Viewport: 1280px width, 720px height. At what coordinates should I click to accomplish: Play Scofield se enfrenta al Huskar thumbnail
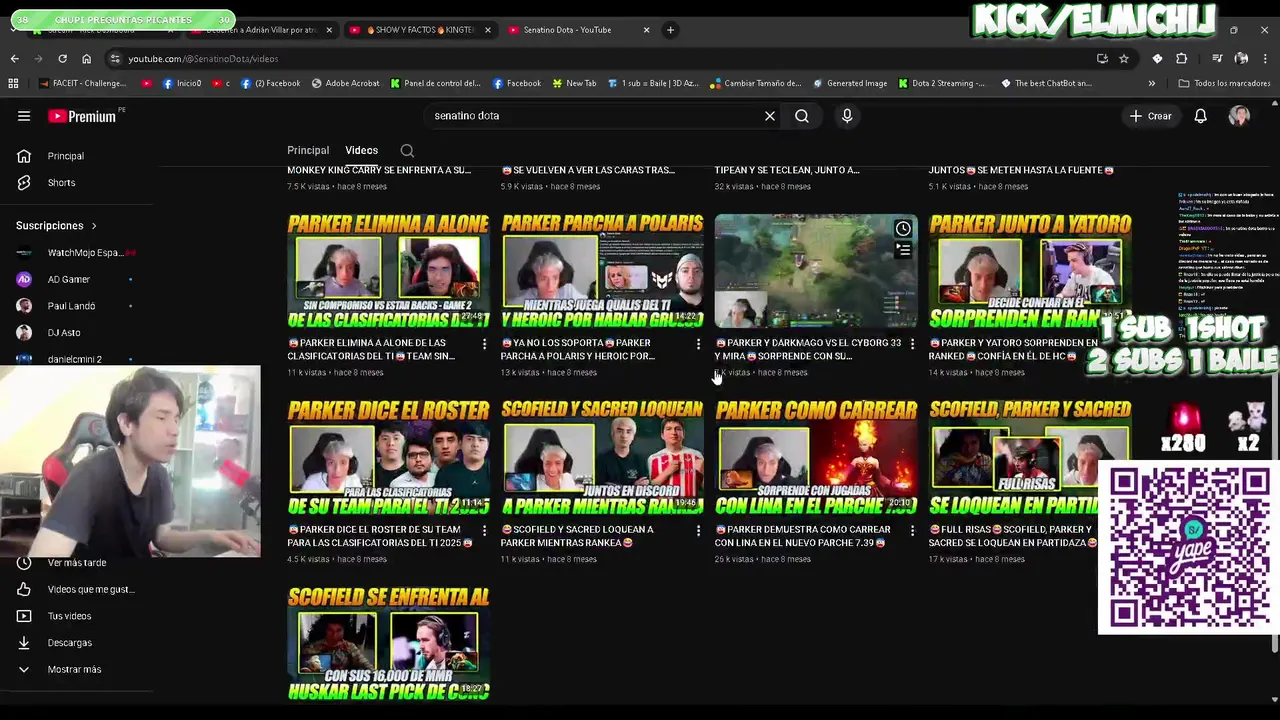pos(388,643)
